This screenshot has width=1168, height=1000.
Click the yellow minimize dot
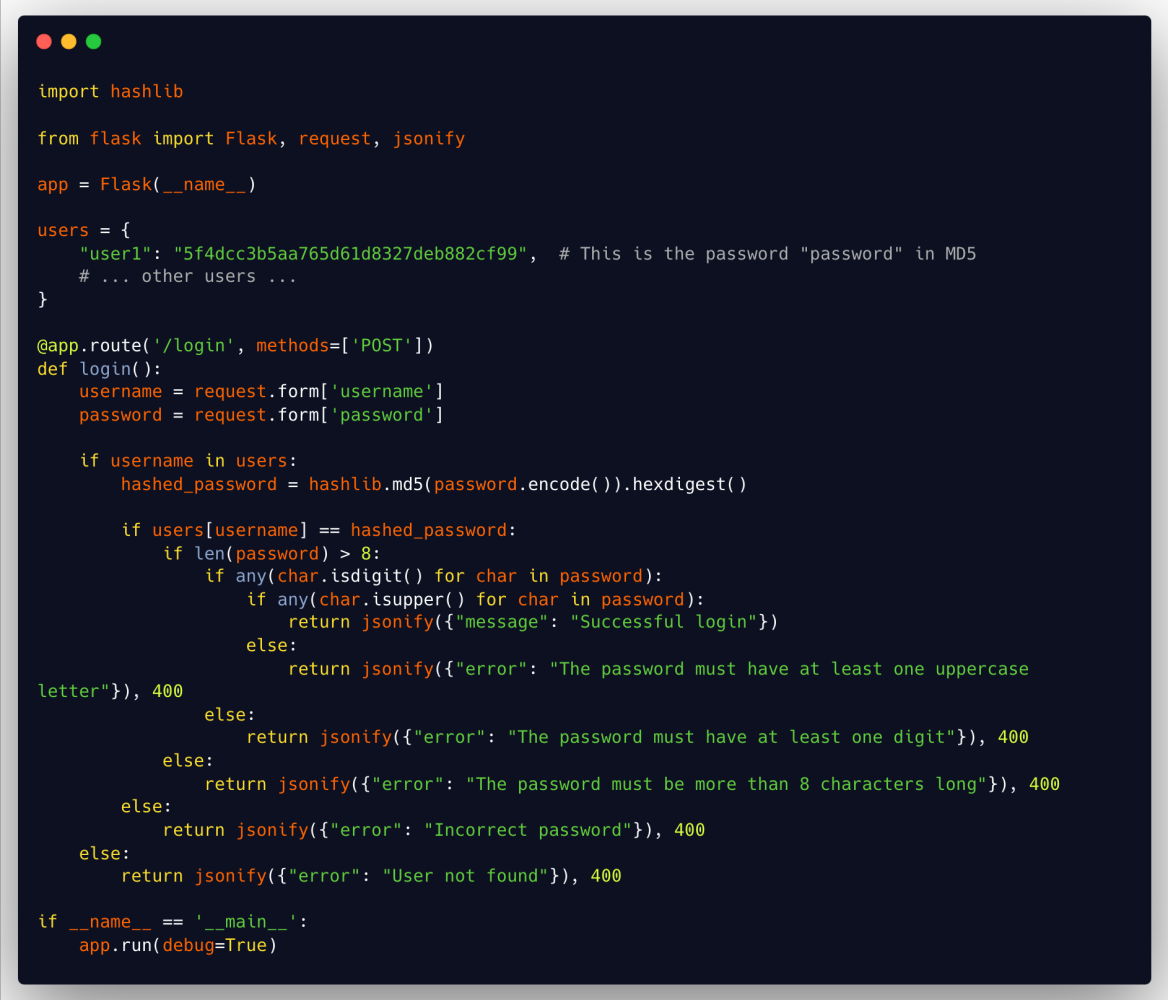[x=69, y=42]
